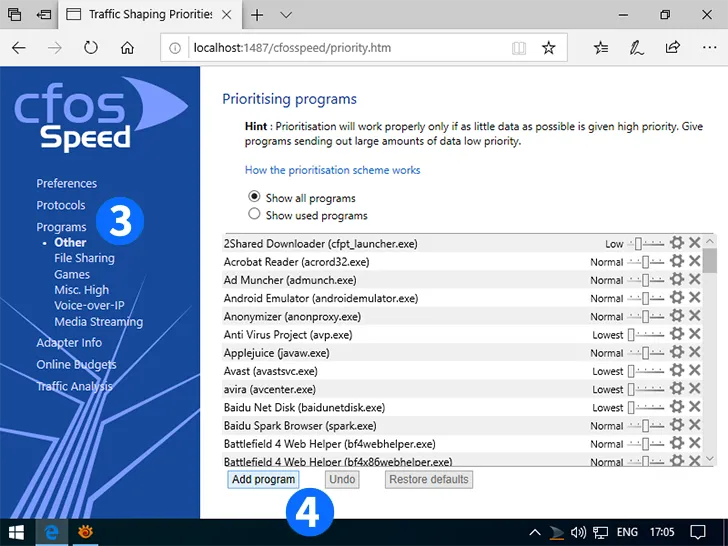This screenshot has height=546, width=728.
Task: Open settings gear for Acrobat Reader
Action: (x=677, y=261)
